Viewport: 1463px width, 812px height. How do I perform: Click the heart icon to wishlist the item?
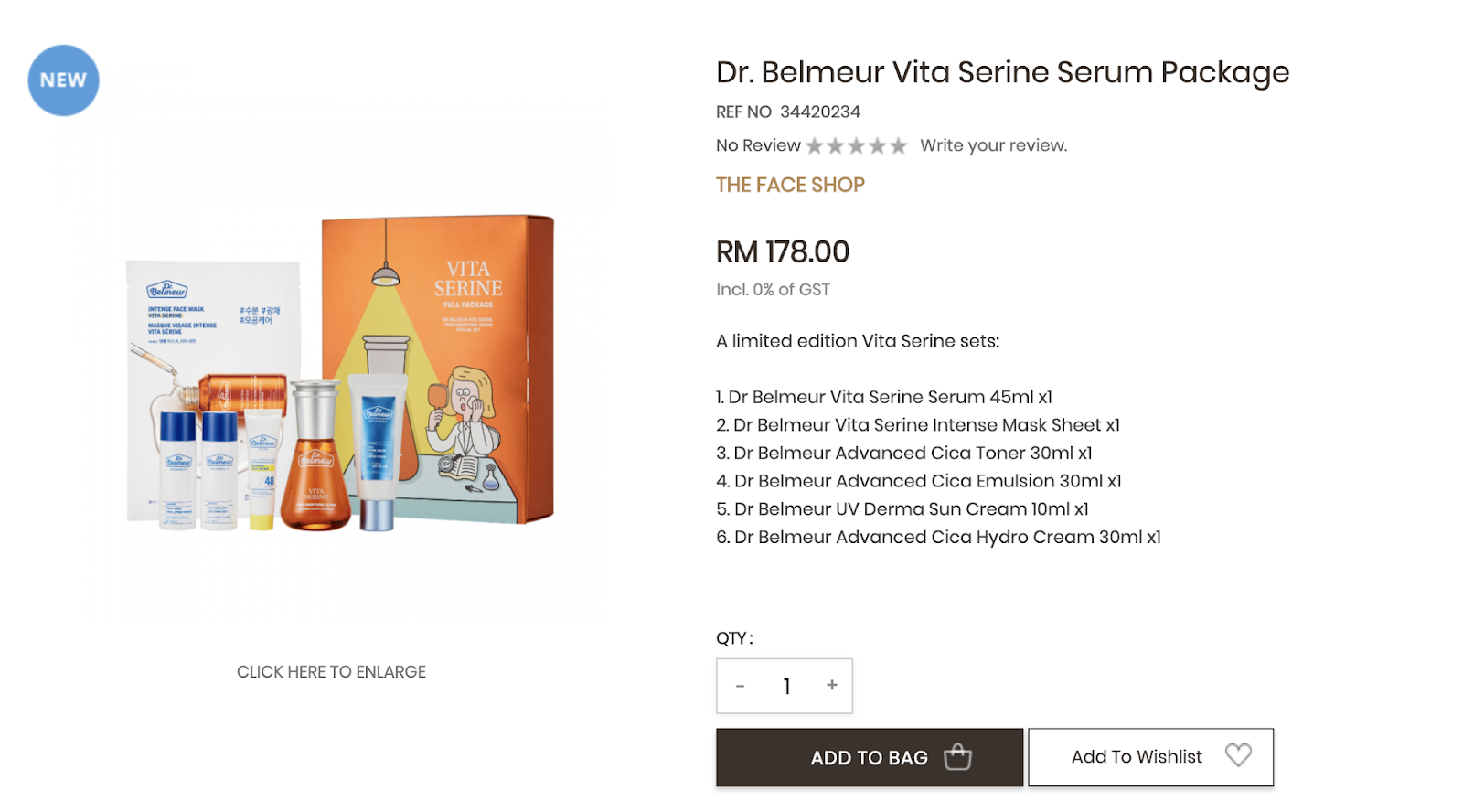tap(1238, 755)
